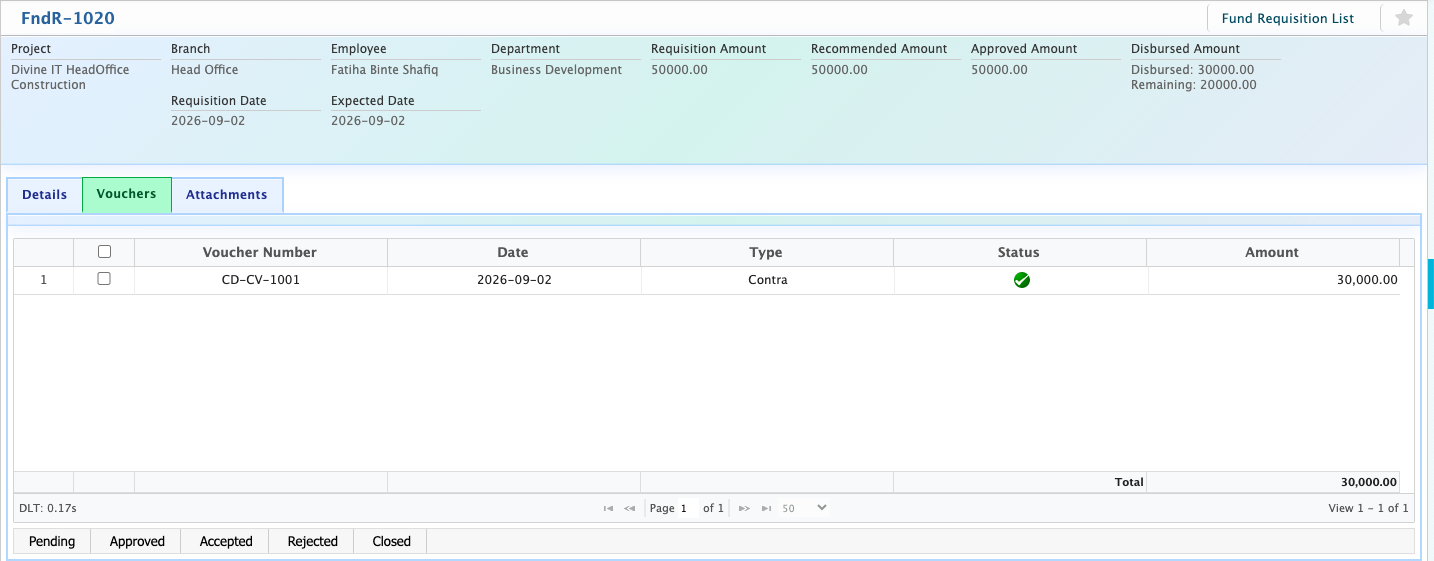Click the green approved status checkmark icon

click(1021, 280)
